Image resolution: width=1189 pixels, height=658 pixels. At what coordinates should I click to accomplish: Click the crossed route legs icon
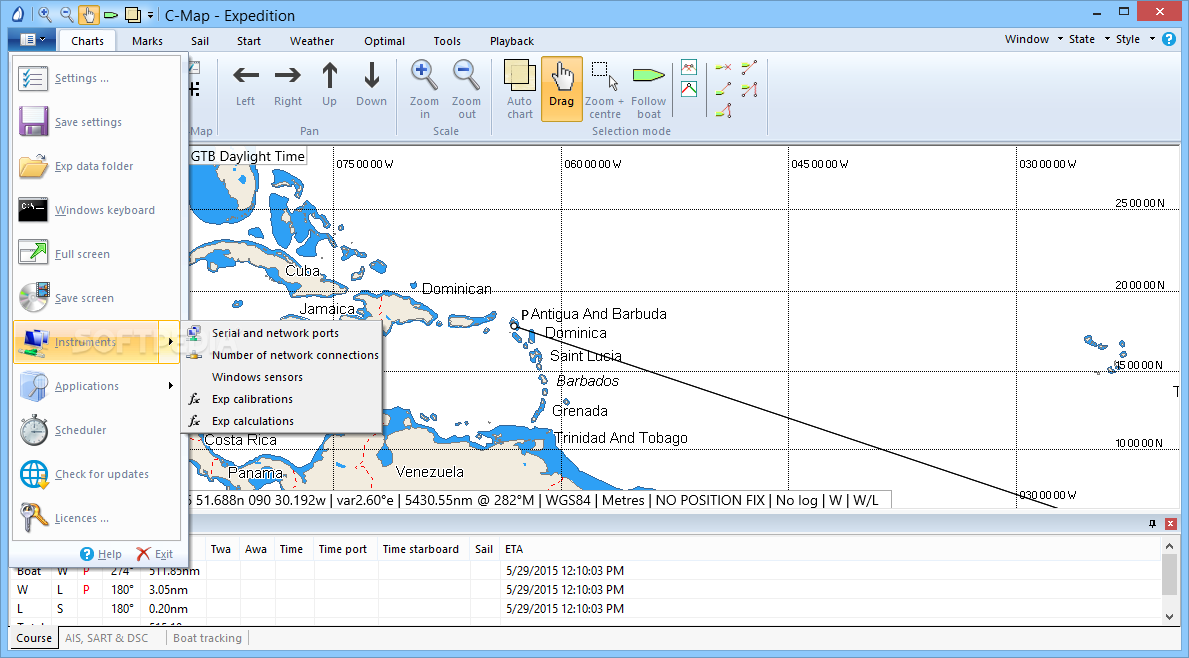coord(689,67)
